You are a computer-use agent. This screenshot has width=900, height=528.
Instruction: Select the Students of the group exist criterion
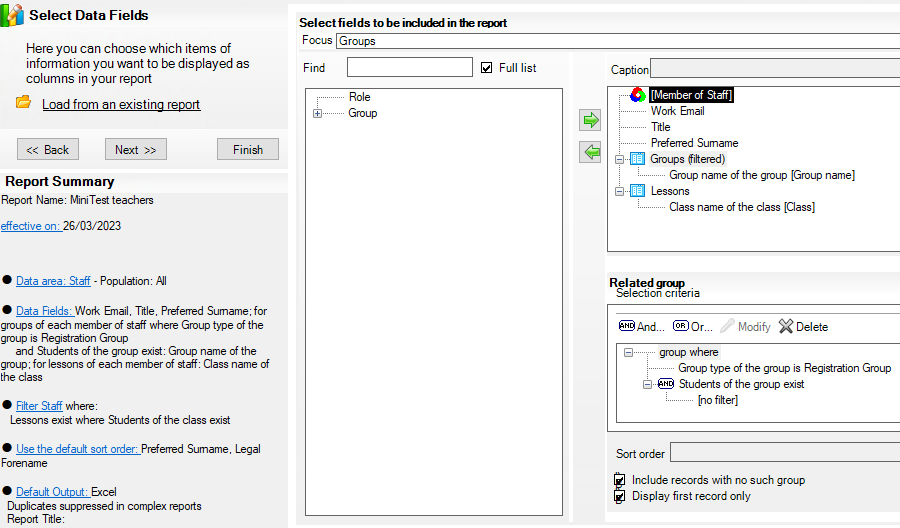pos(741,384)
